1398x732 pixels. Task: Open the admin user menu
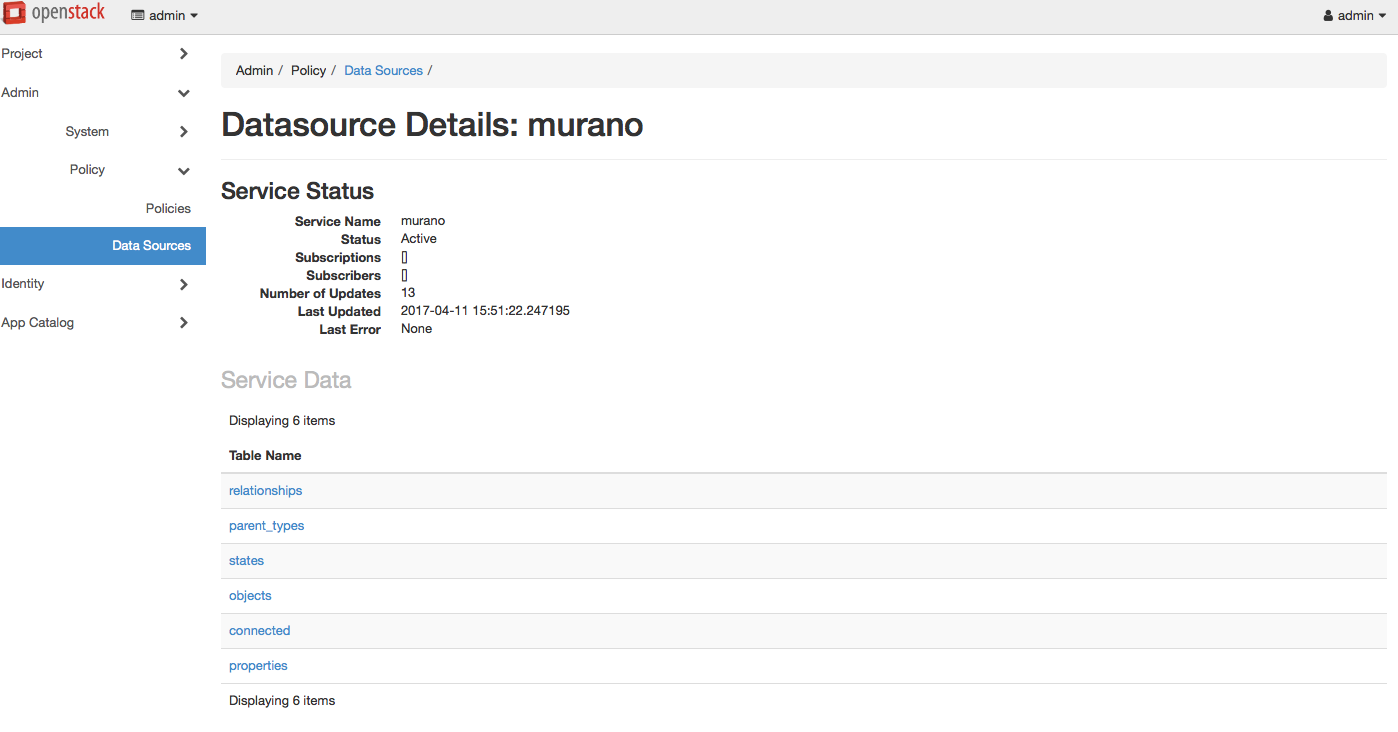tap(1355, 16)
